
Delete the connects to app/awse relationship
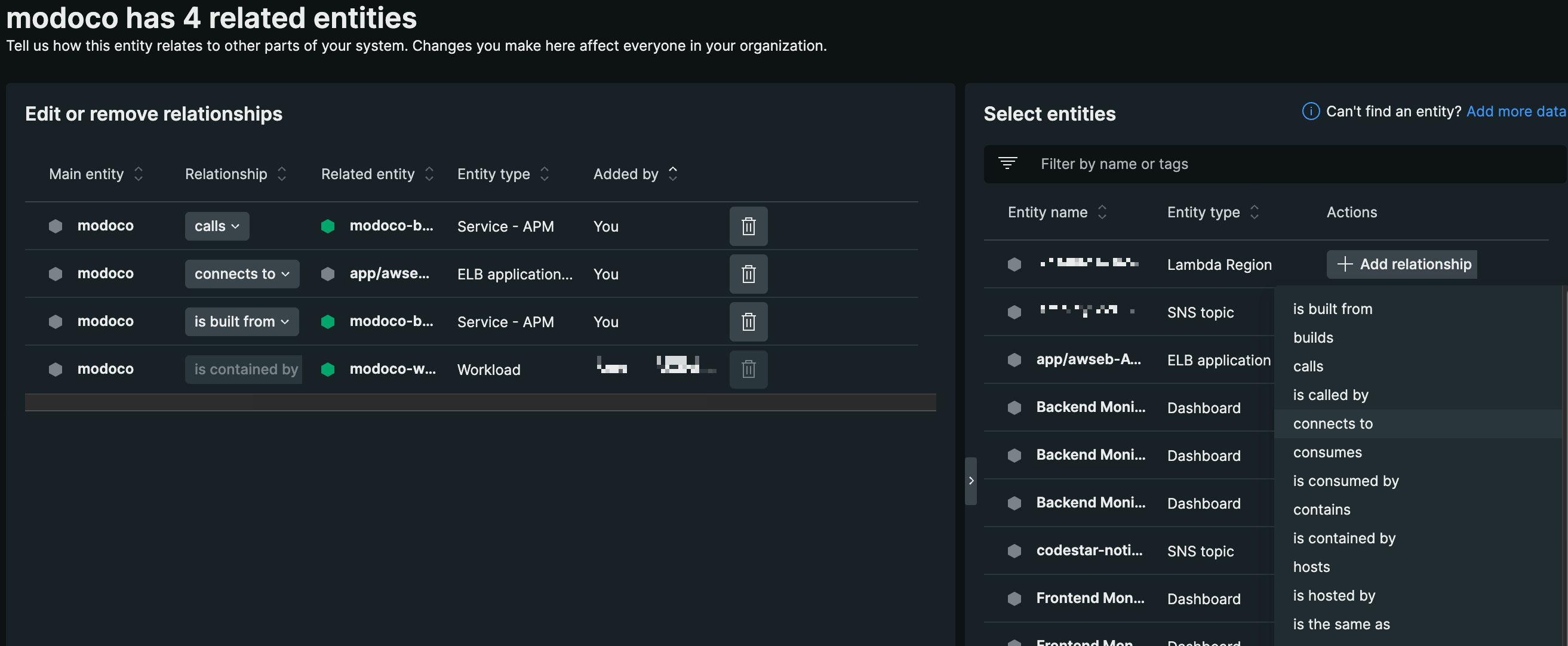click(748, 274)
